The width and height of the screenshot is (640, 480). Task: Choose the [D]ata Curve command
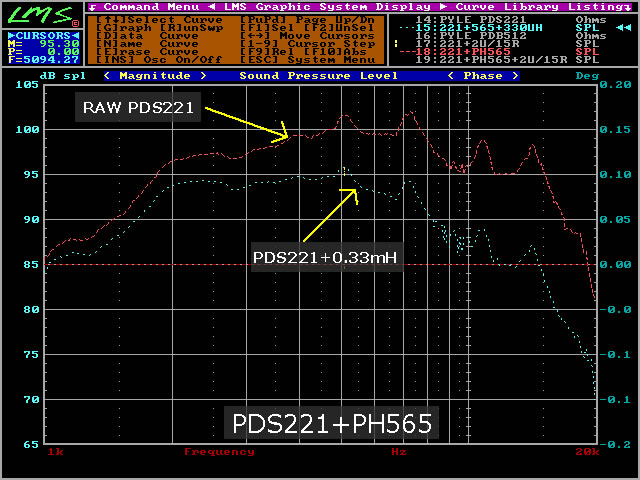[147, 36]
